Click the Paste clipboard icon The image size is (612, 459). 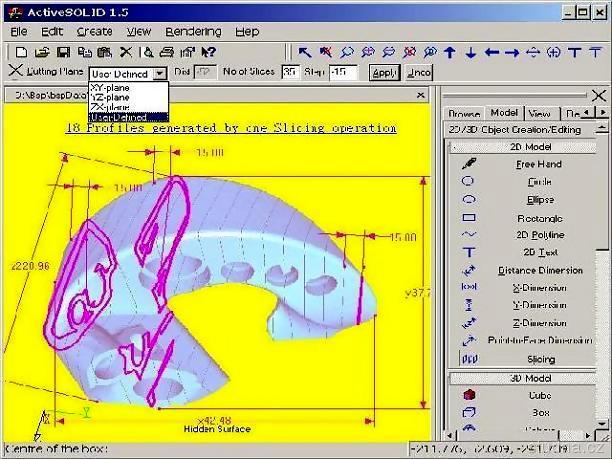click(x=104, y=52)
